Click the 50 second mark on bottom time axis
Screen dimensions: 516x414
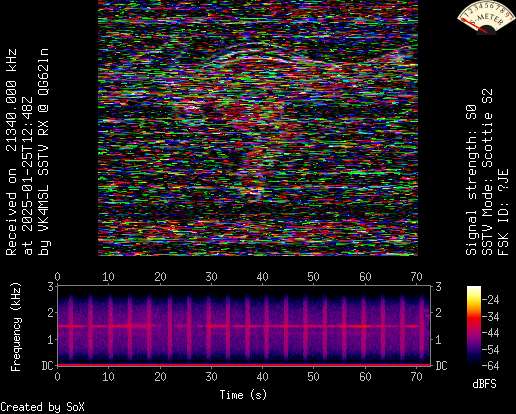click(313, 377)
